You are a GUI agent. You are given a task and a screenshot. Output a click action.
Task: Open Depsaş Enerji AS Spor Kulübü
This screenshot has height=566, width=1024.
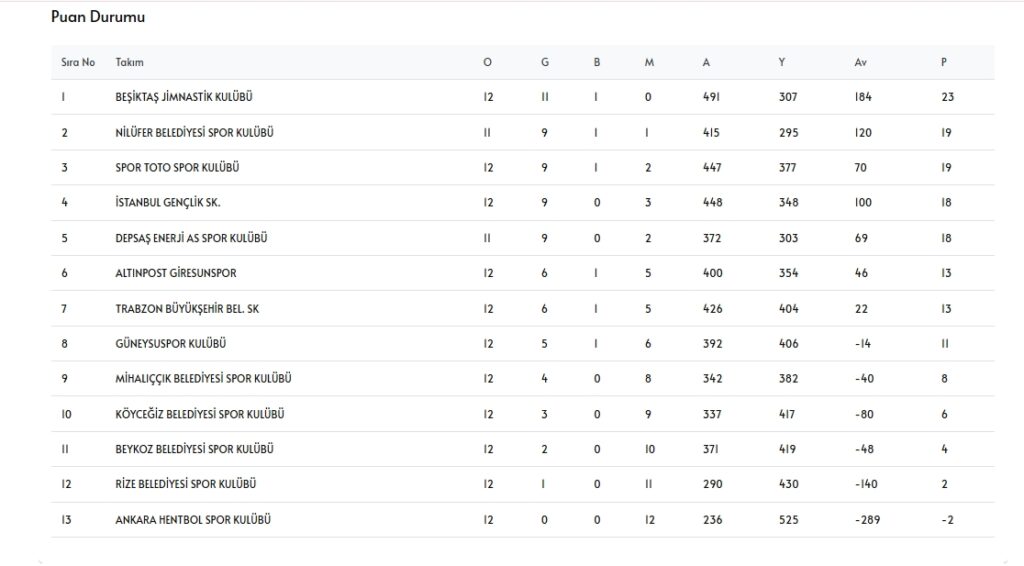(191, 238)
